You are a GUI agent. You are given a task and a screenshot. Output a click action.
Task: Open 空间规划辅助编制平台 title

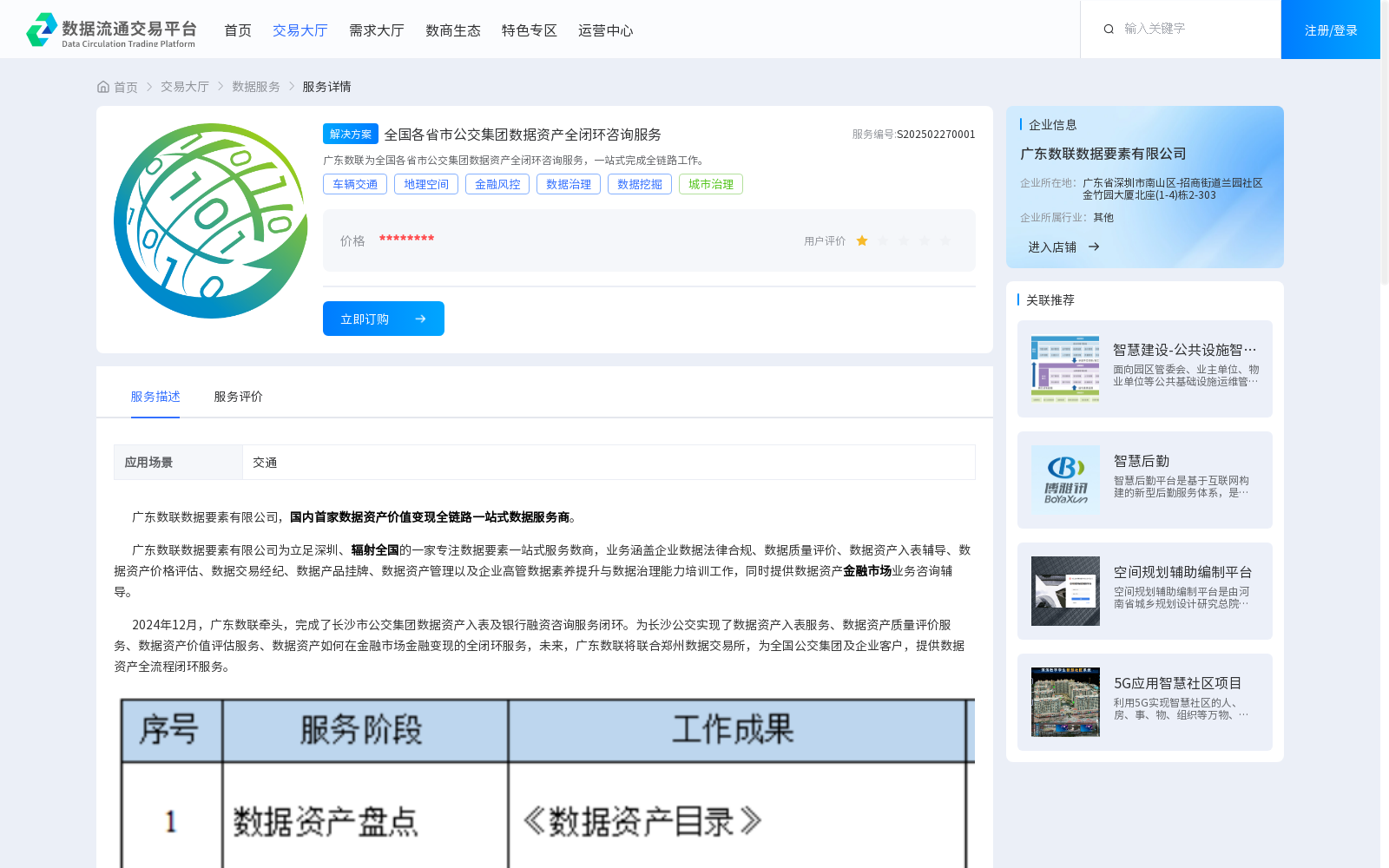point(1183,572)
